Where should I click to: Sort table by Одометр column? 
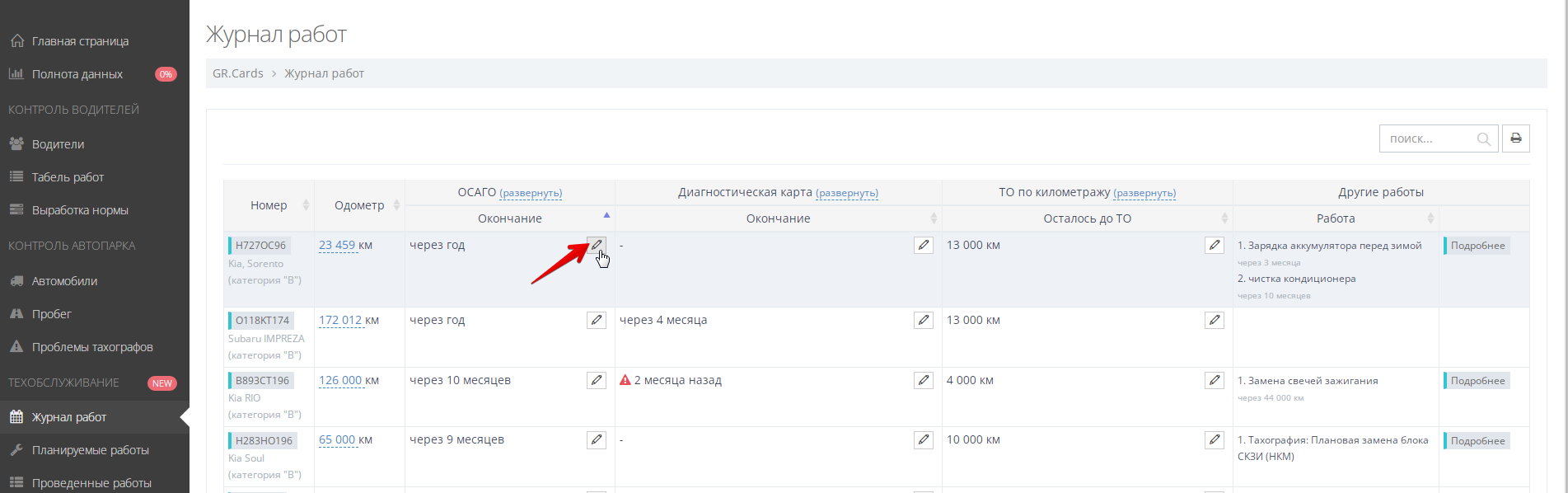359,205
